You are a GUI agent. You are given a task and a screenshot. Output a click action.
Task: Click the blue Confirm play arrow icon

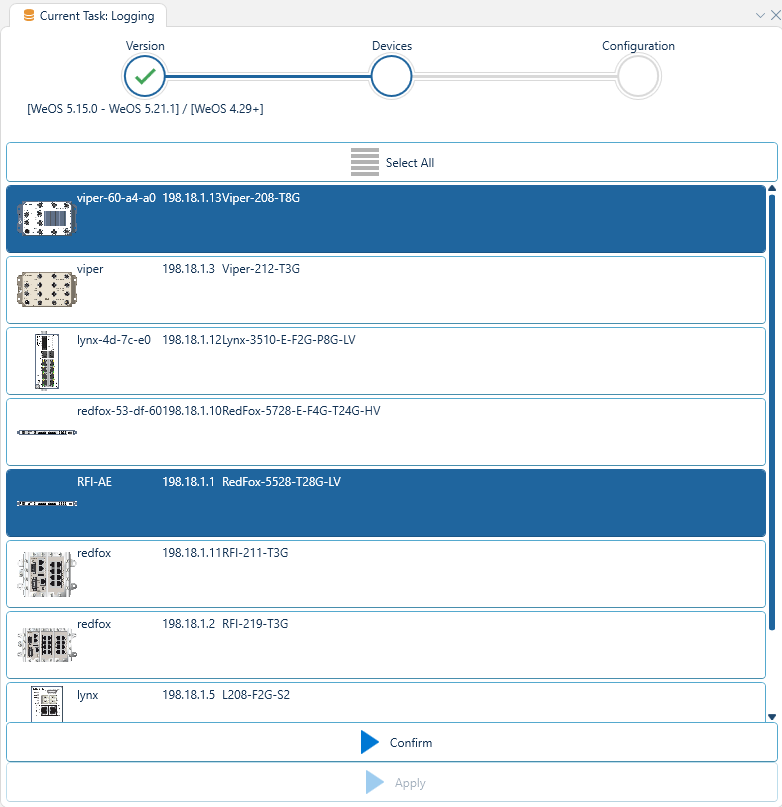click(370, 742)
